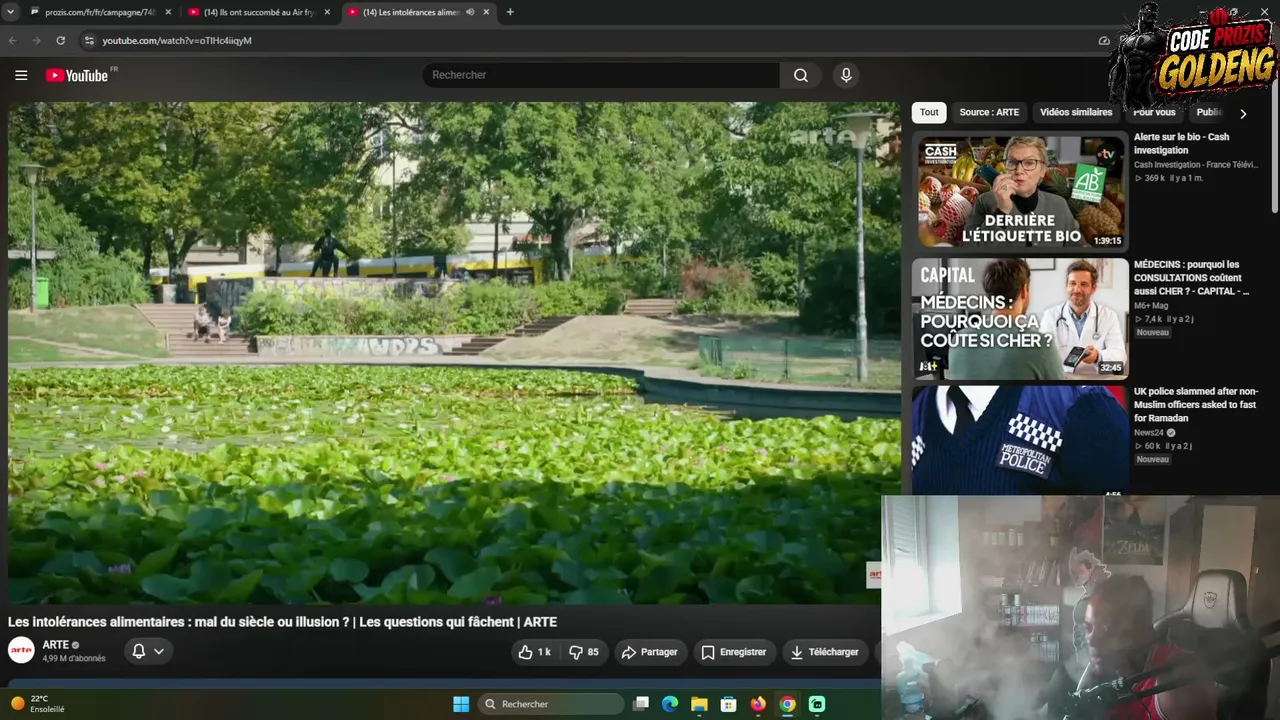Open the News24 channel link

point(1148,433)
